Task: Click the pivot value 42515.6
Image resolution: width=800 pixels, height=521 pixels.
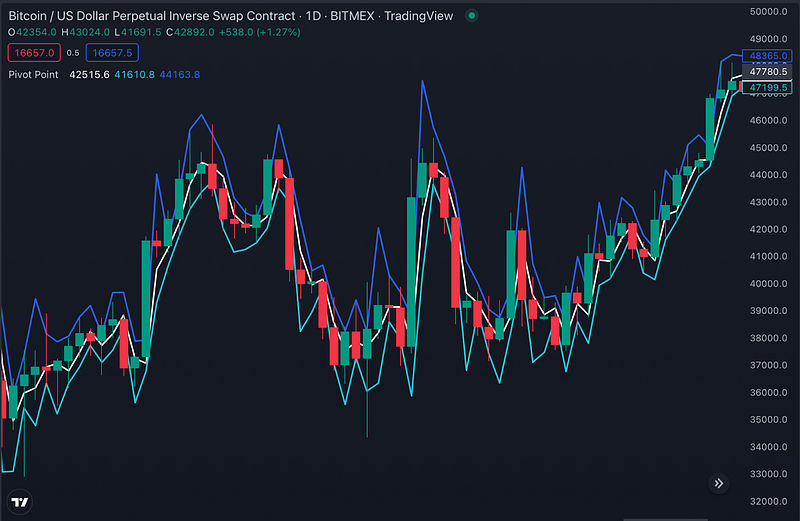Action: pyautogui.click(x=89, y=75)
